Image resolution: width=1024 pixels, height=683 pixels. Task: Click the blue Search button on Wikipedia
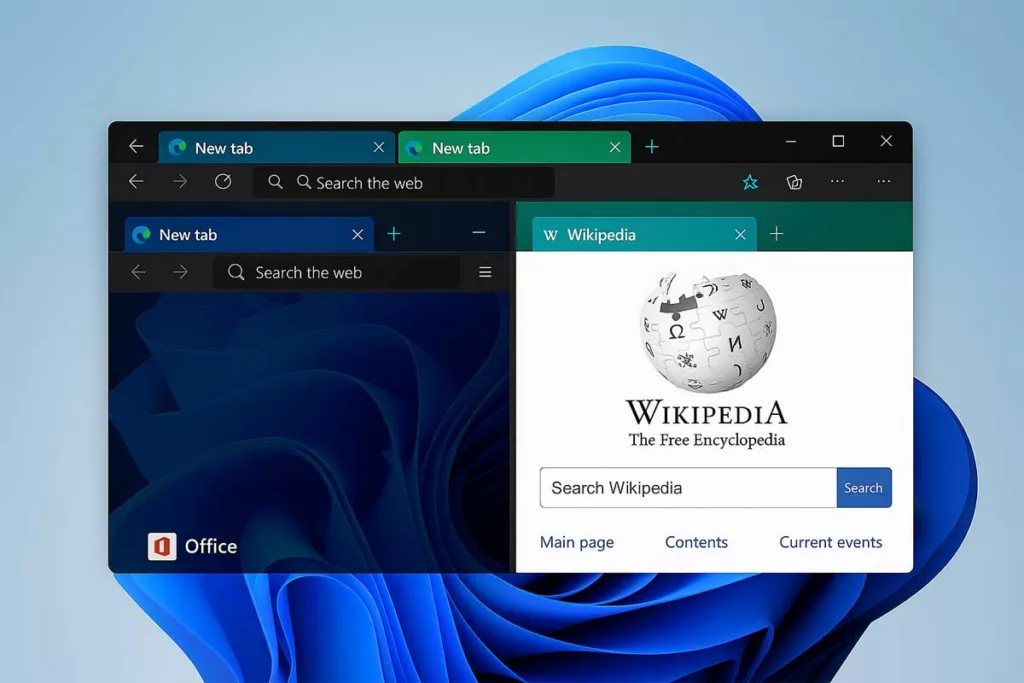[x=864, y=488]
